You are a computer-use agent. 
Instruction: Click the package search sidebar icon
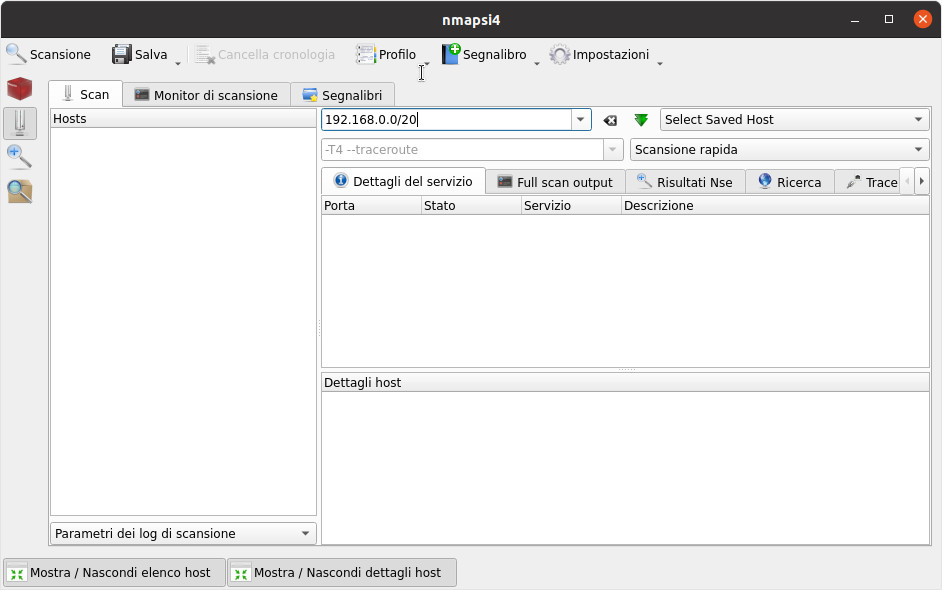[x=19, y=192]
